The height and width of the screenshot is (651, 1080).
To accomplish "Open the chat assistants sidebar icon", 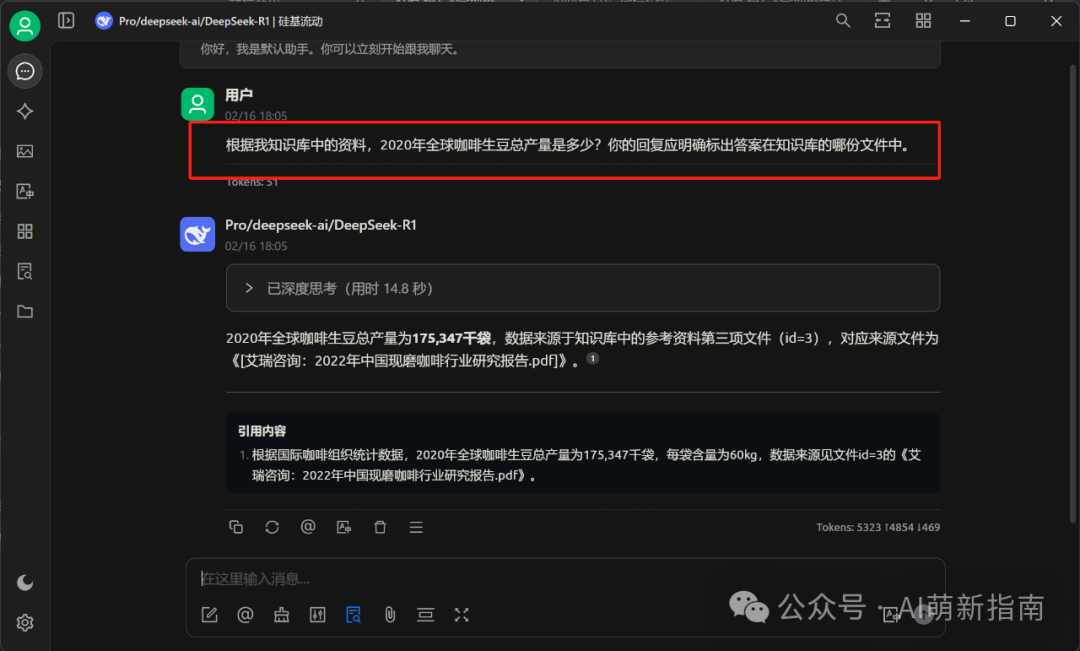I will point(25,71).
